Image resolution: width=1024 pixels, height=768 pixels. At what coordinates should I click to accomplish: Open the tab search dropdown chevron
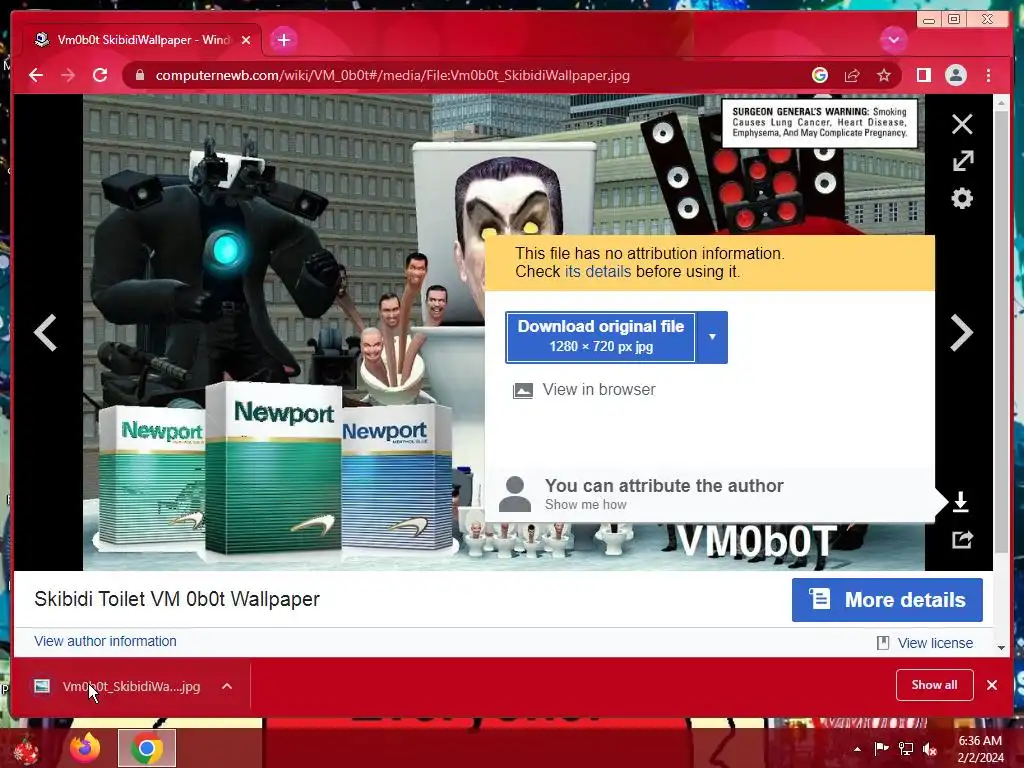(893, 40)
